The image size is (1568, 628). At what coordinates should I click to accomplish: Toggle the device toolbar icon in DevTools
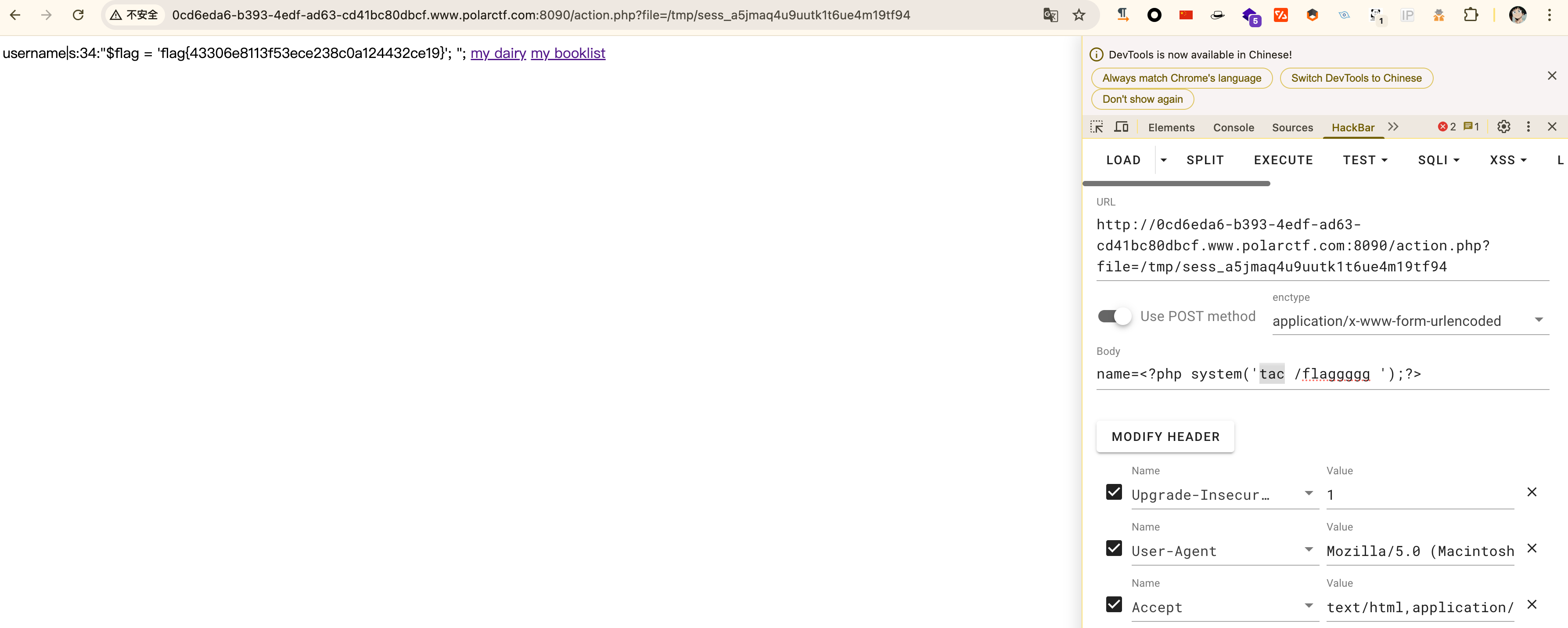(1121, 126)
